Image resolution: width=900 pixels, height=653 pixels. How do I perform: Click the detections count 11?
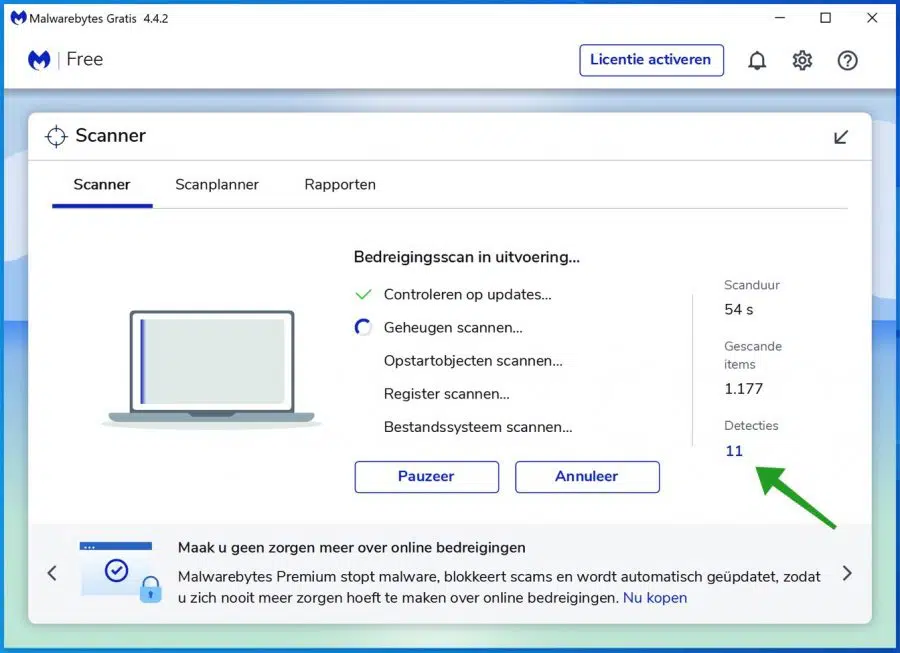click(734, 451)
